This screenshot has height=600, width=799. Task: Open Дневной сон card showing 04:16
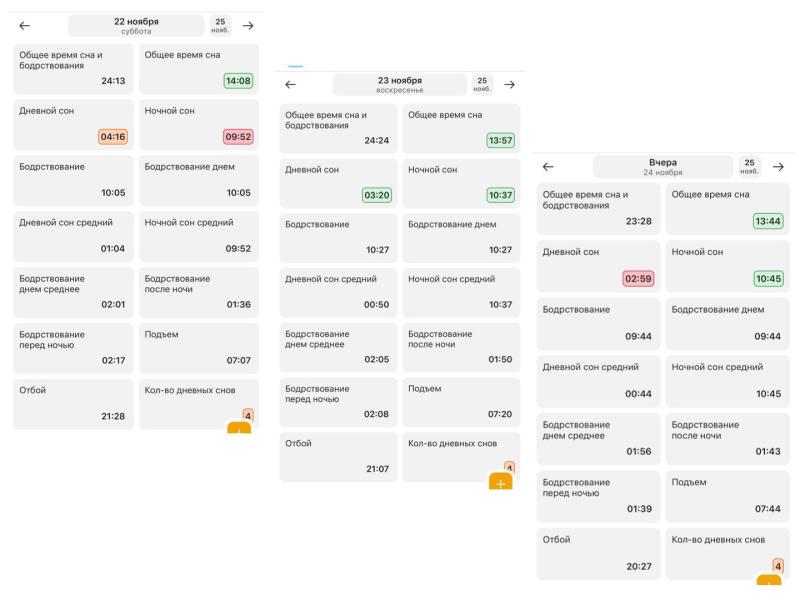[x=75, y=124]
